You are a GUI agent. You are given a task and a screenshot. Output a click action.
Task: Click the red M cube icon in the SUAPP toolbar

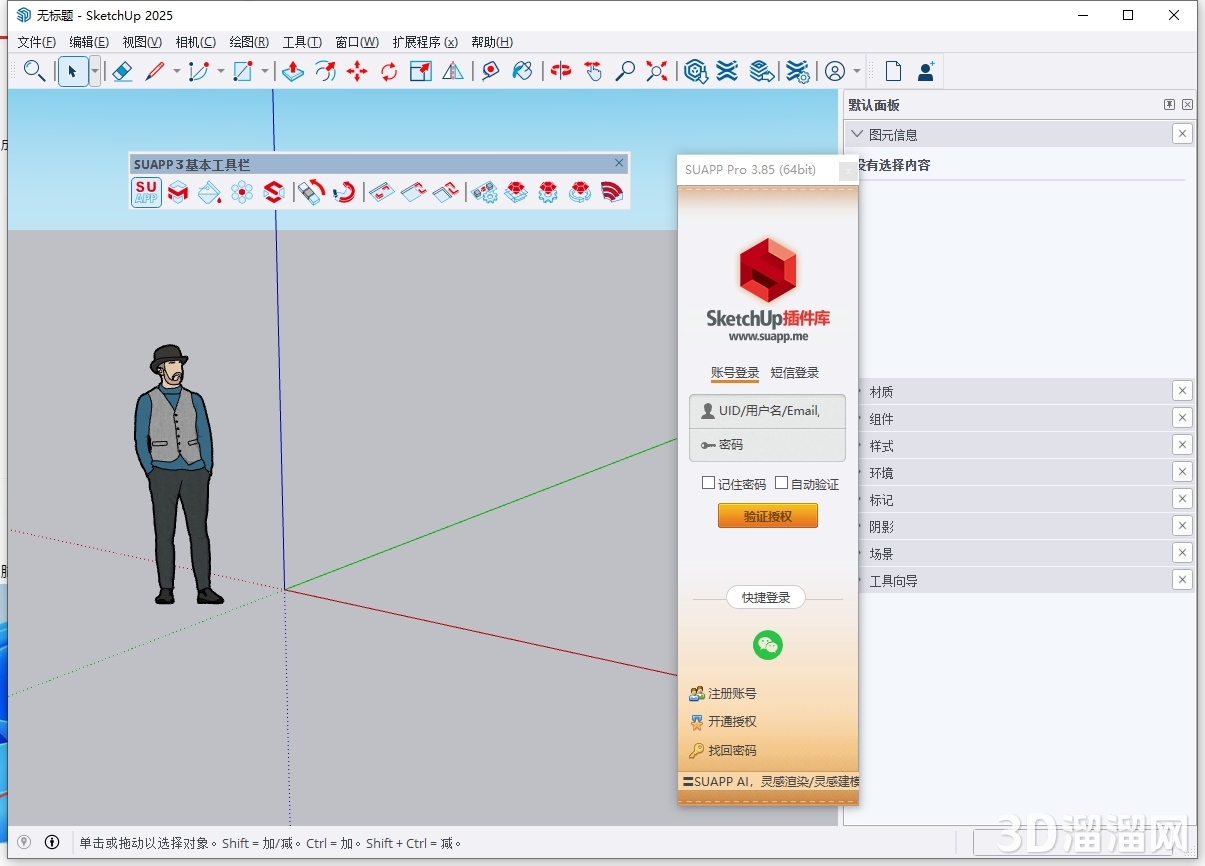(178, 192)
